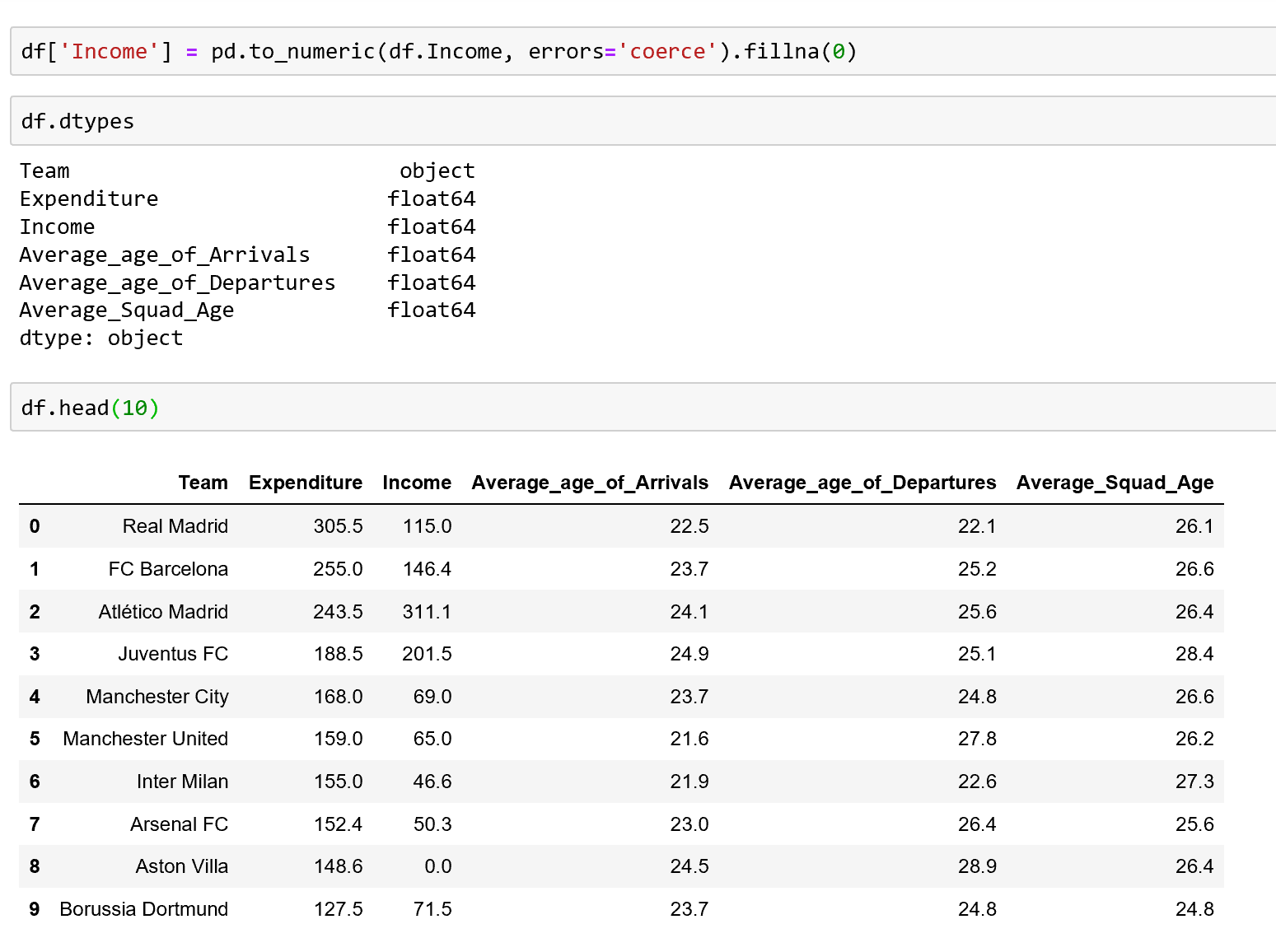Click 'dtype: object' output line
1276x952 pixels.
click(x=101, y=338)
